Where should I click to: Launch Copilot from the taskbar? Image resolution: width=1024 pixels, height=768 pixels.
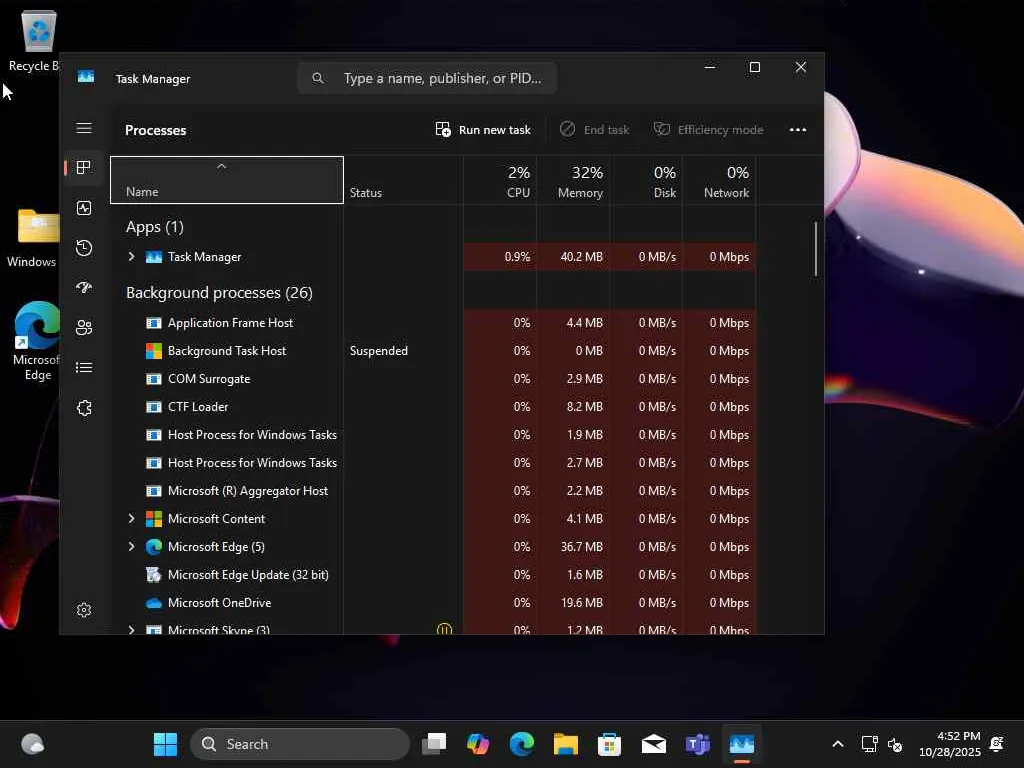[x=478, y=744]
